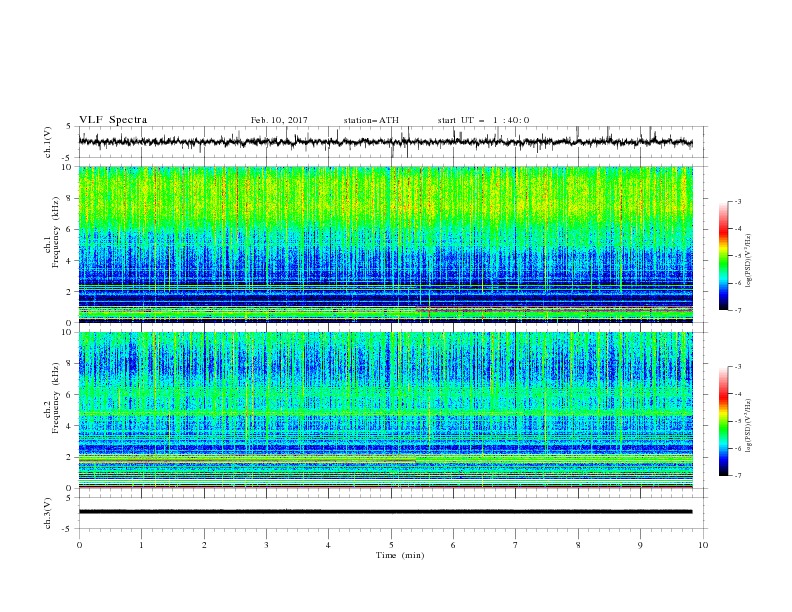Click time axis tick label "5"

click(391, 545)
